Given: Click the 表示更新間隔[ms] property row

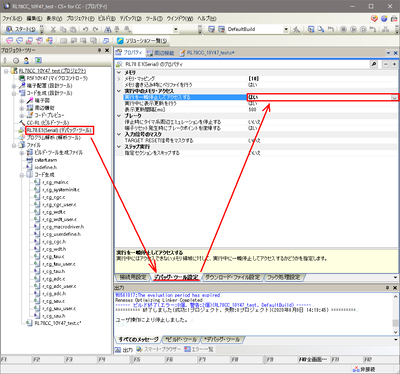Looking at the screenshot, I should tap(257, 110).
